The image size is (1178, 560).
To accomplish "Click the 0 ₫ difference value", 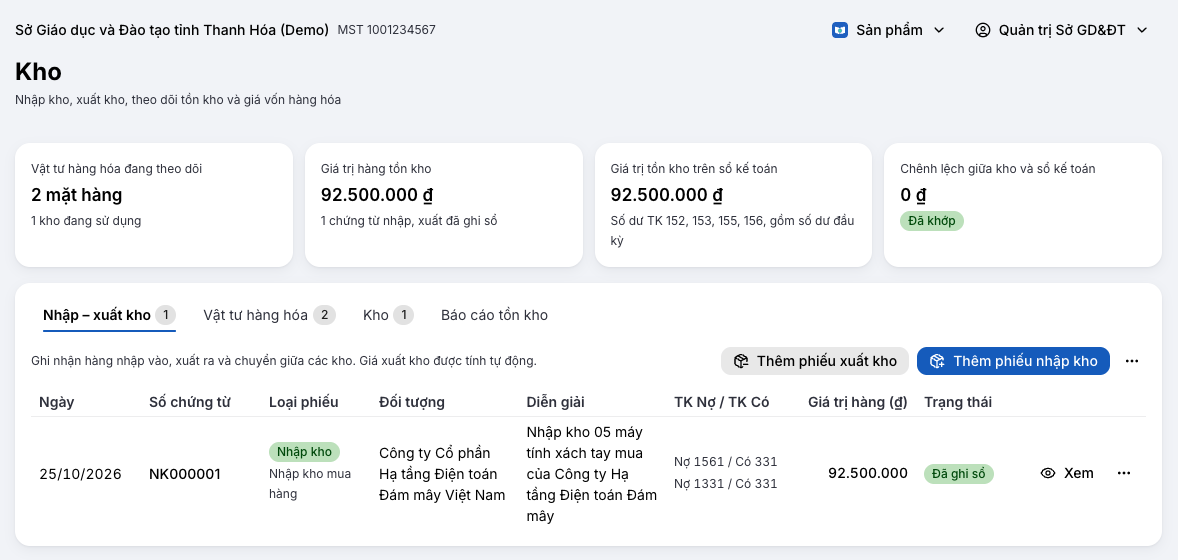I will 913,195.
